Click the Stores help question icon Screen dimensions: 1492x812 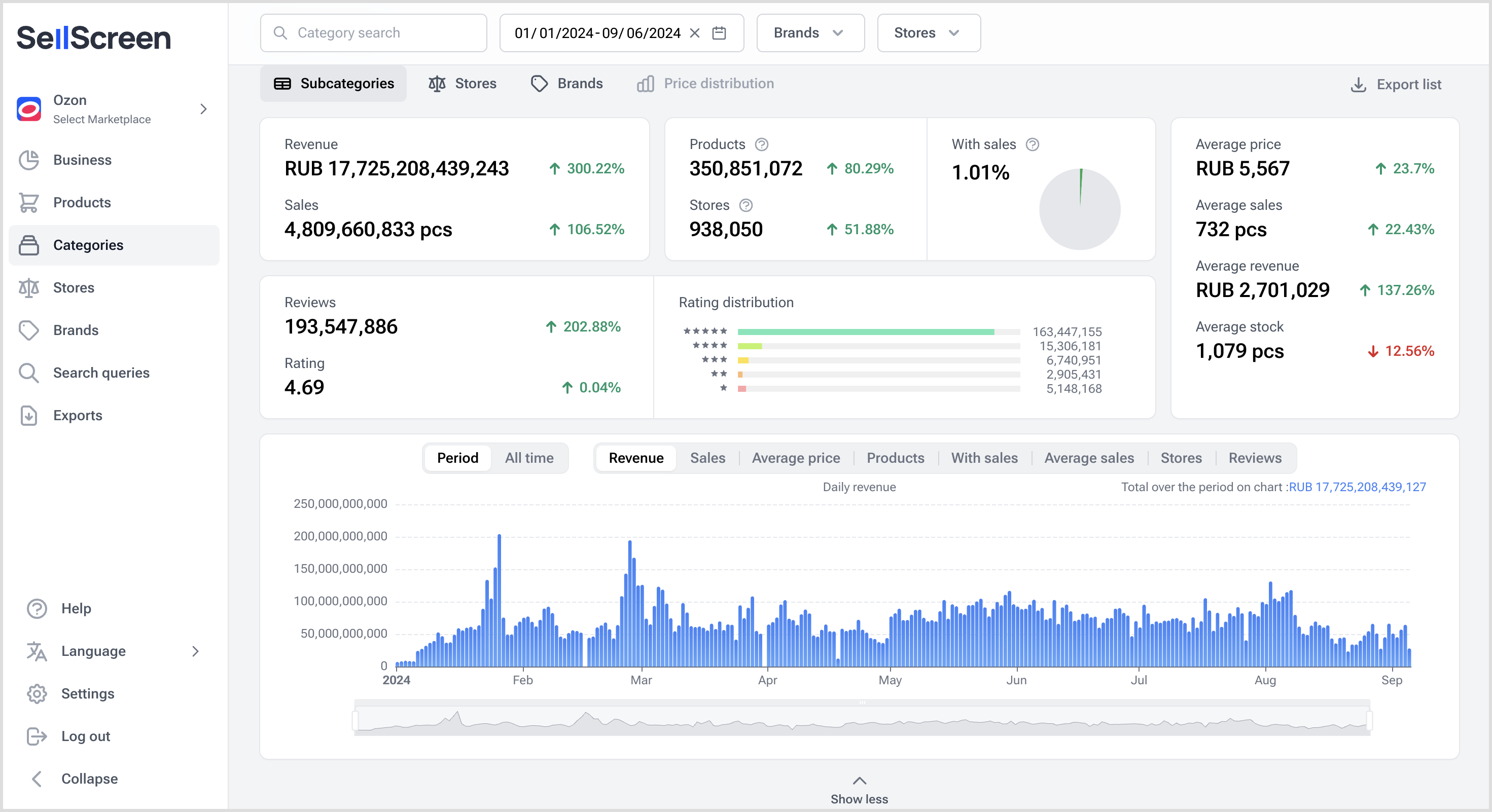(746, 205)
